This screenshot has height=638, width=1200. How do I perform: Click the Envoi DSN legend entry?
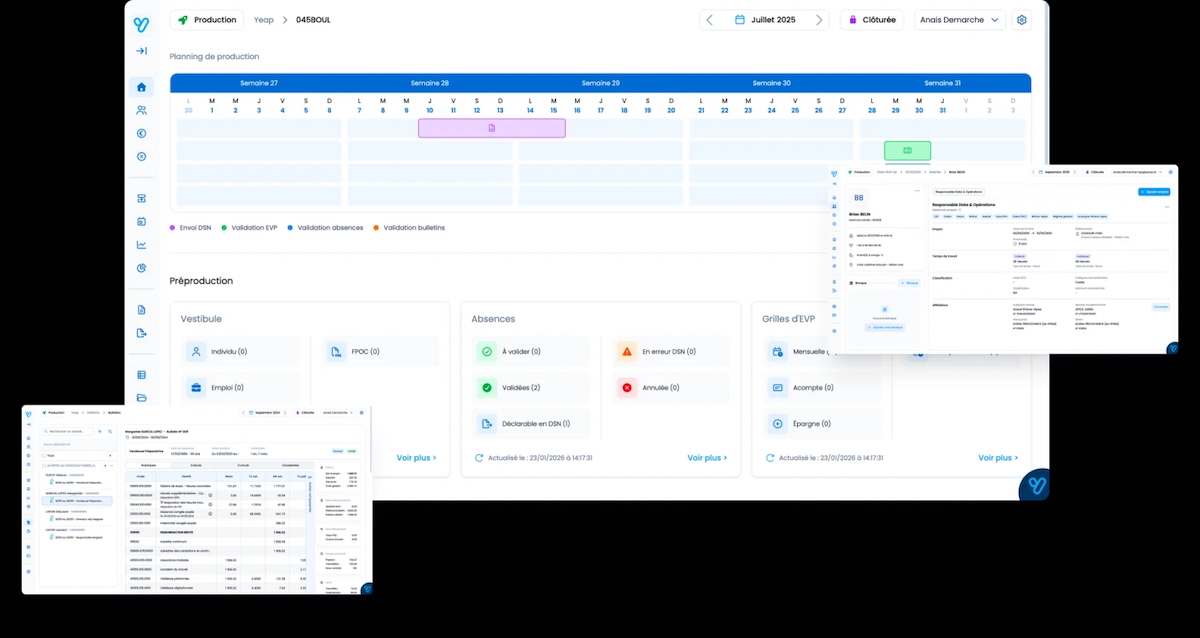(191, 228)
